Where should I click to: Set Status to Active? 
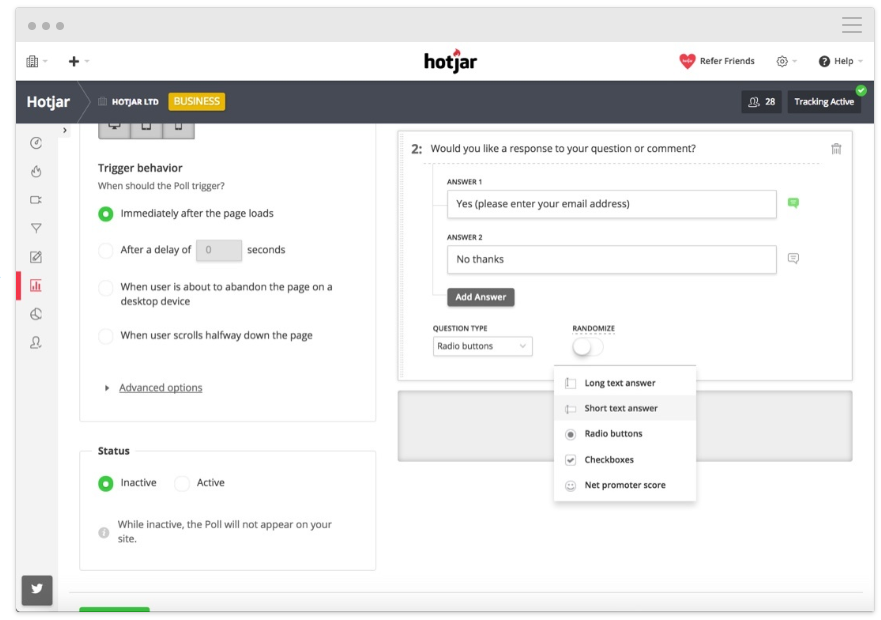[181, 483]
